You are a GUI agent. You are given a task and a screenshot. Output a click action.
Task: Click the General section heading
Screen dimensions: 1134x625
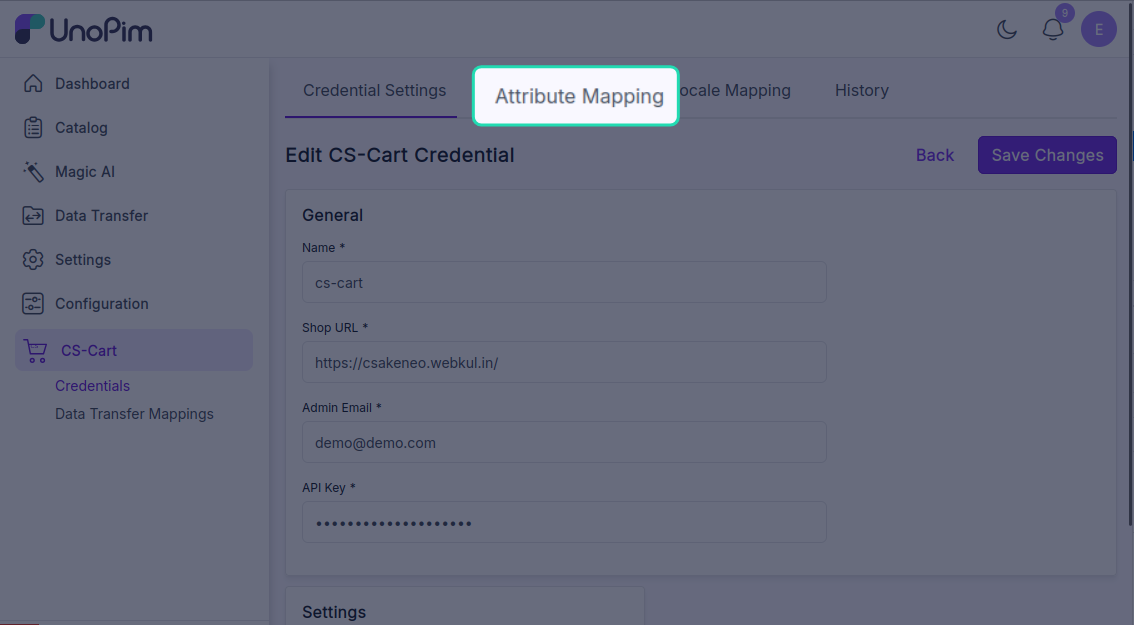point(333,215)
